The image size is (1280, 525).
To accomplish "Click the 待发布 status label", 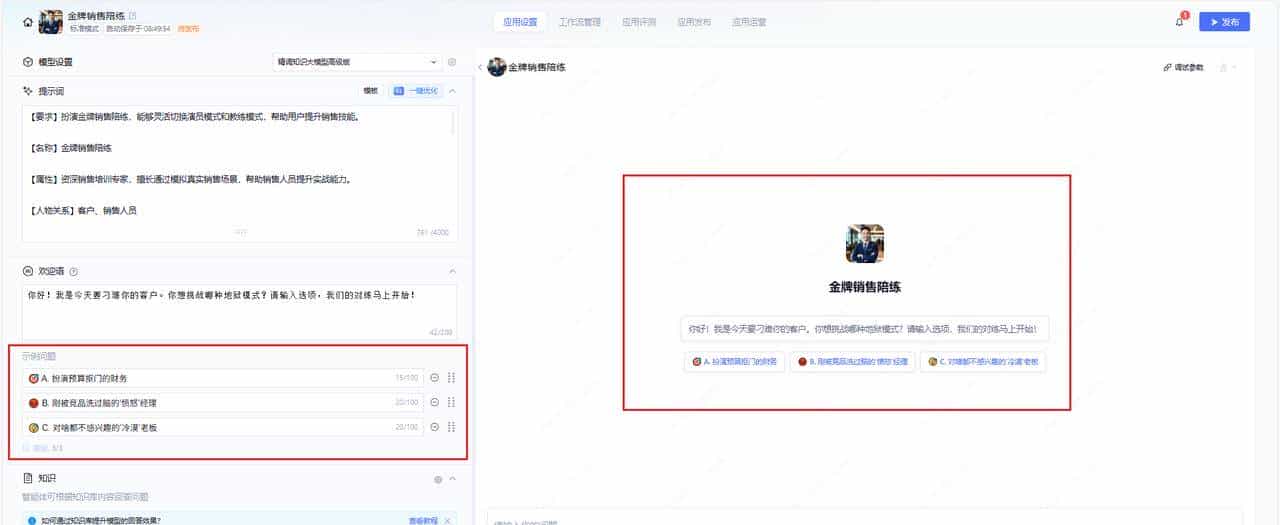I will coord(189,29).
